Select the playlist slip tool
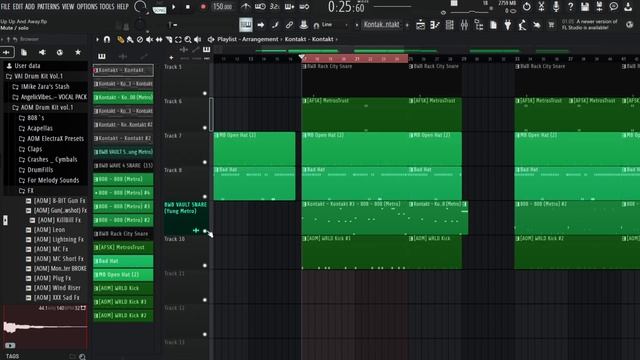Image resolution: width=640 pixels, height=360 pixels. [159, 40]
